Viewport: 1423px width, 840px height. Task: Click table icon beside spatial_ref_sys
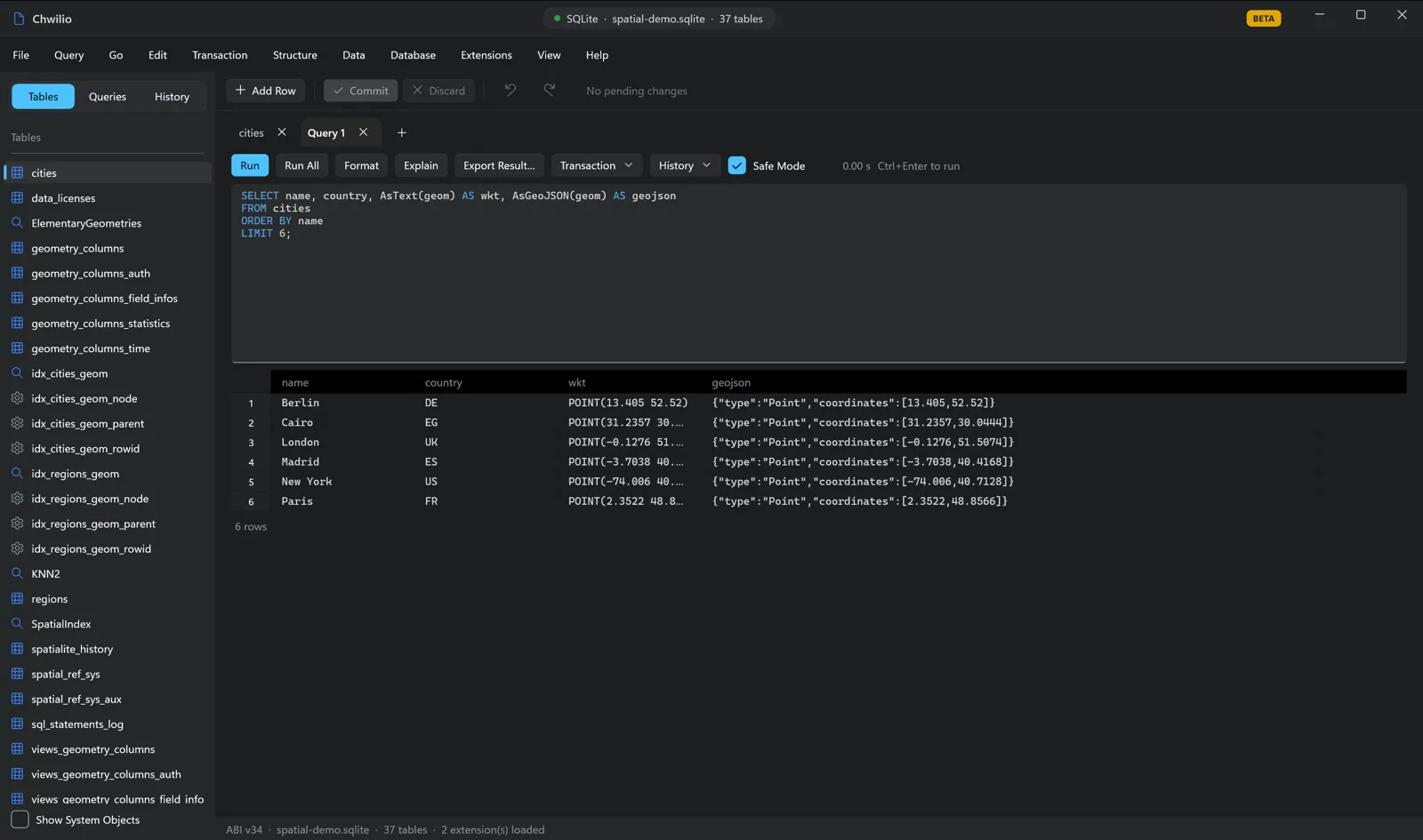coord(17,674)
